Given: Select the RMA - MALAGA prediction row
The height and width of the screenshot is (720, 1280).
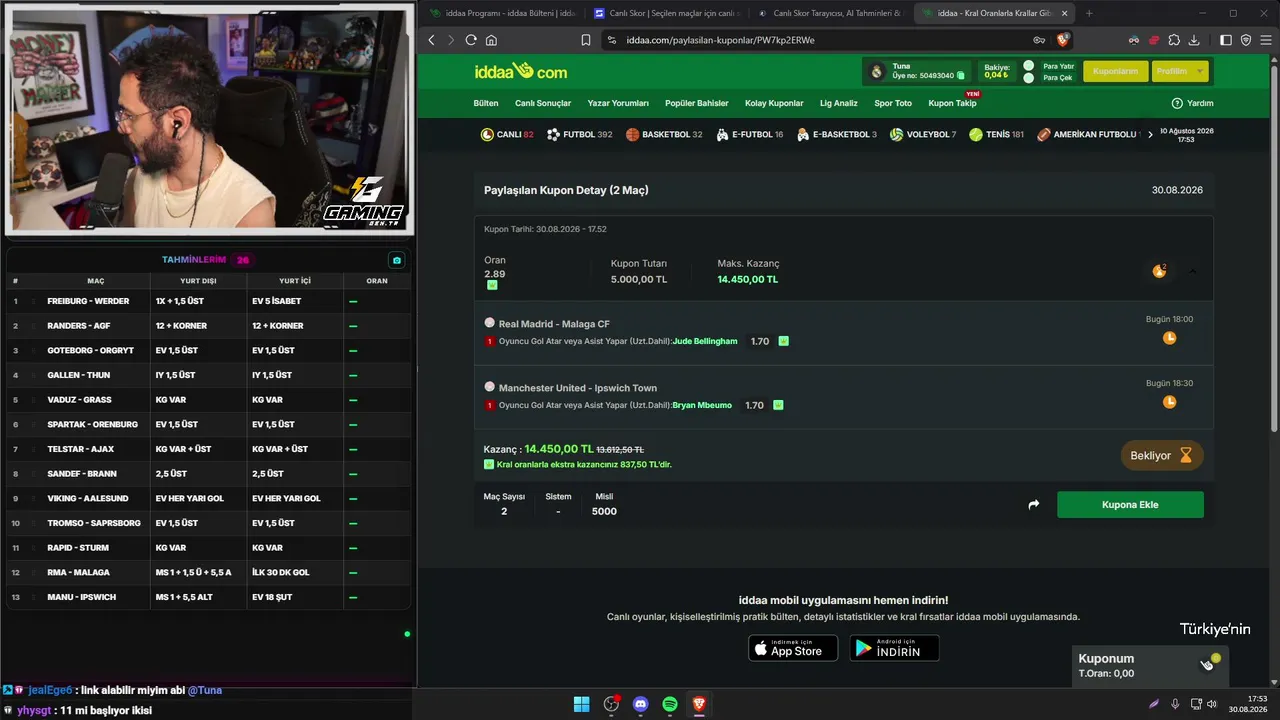Looking at the screenshot, I should (x=208, y=572).
